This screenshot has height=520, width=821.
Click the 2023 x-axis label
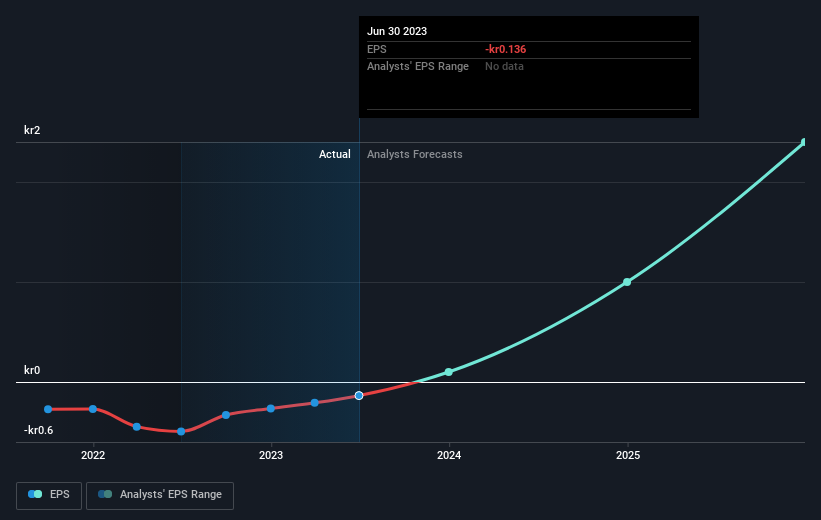pos(271,455)
